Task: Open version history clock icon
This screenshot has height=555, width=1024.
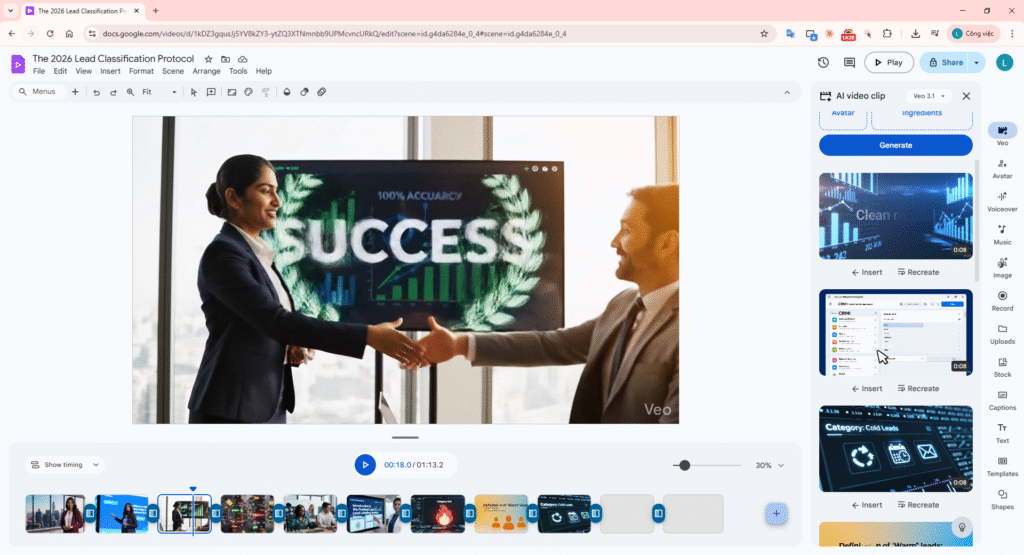Action: tap(823, 62)
